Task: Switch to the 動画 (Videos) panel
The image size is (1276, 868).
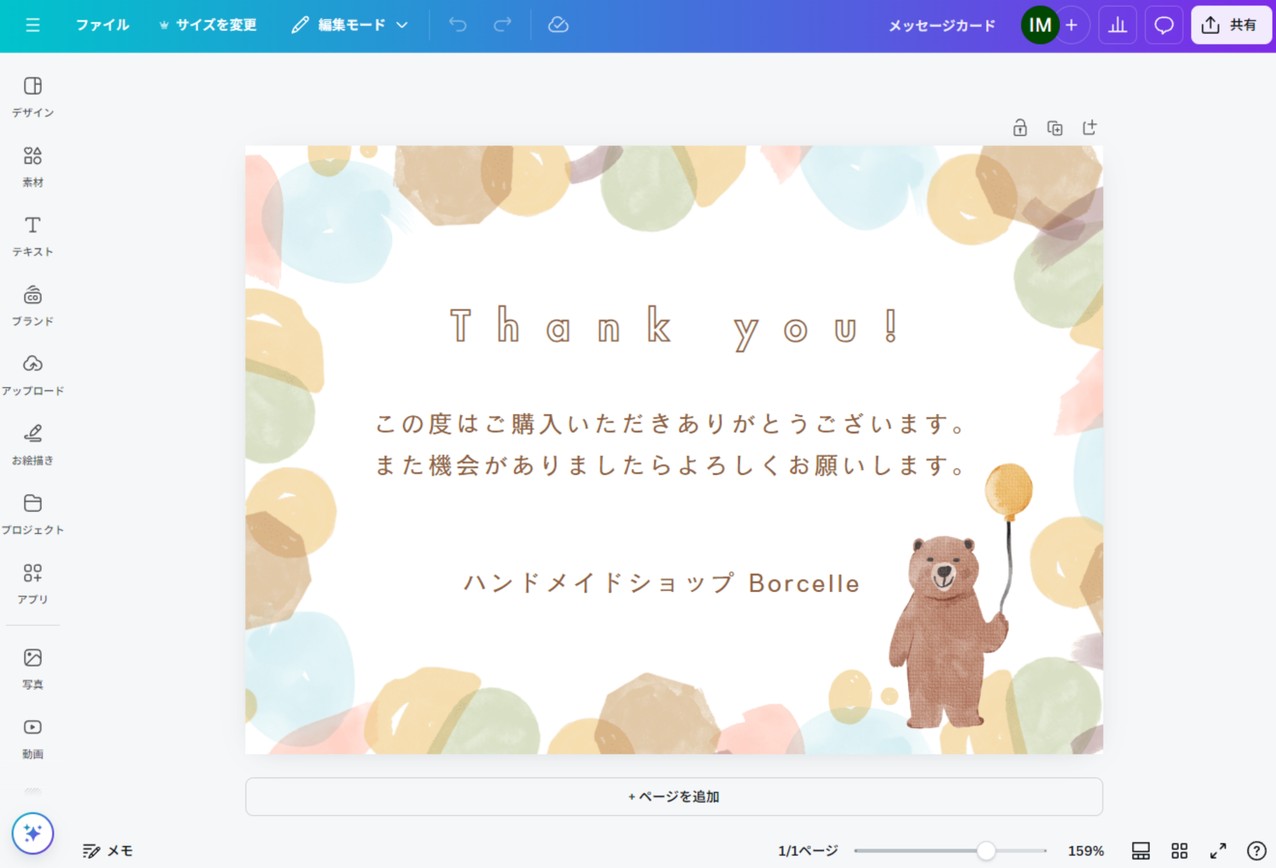Action: 32,738
